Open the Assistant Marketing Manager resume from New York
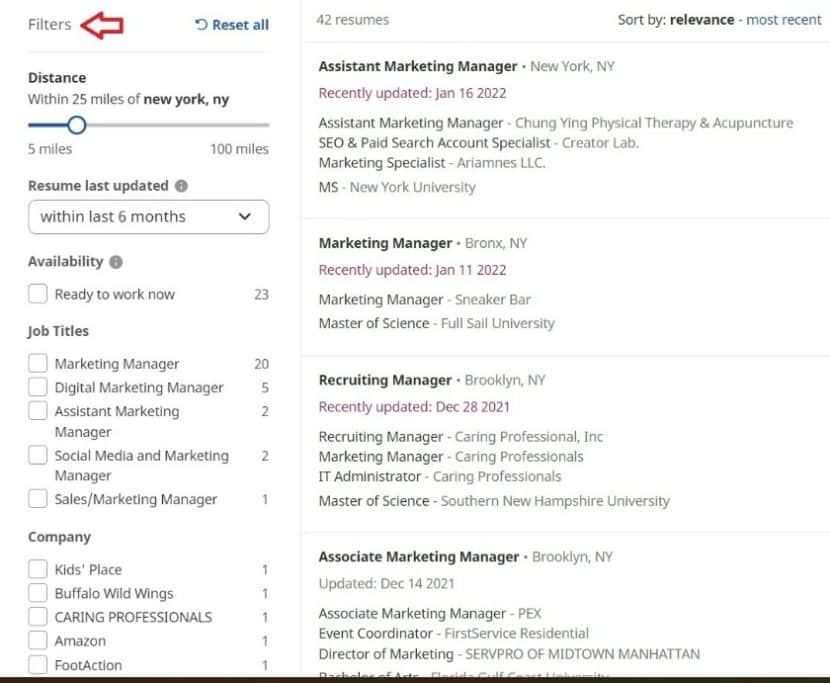Screen dimensions: 830x683 418,66
